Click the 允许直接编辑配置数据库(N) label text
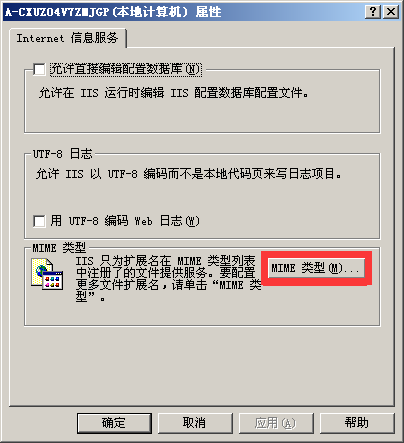Screen dimensions: 404x443 coord(126,69)
